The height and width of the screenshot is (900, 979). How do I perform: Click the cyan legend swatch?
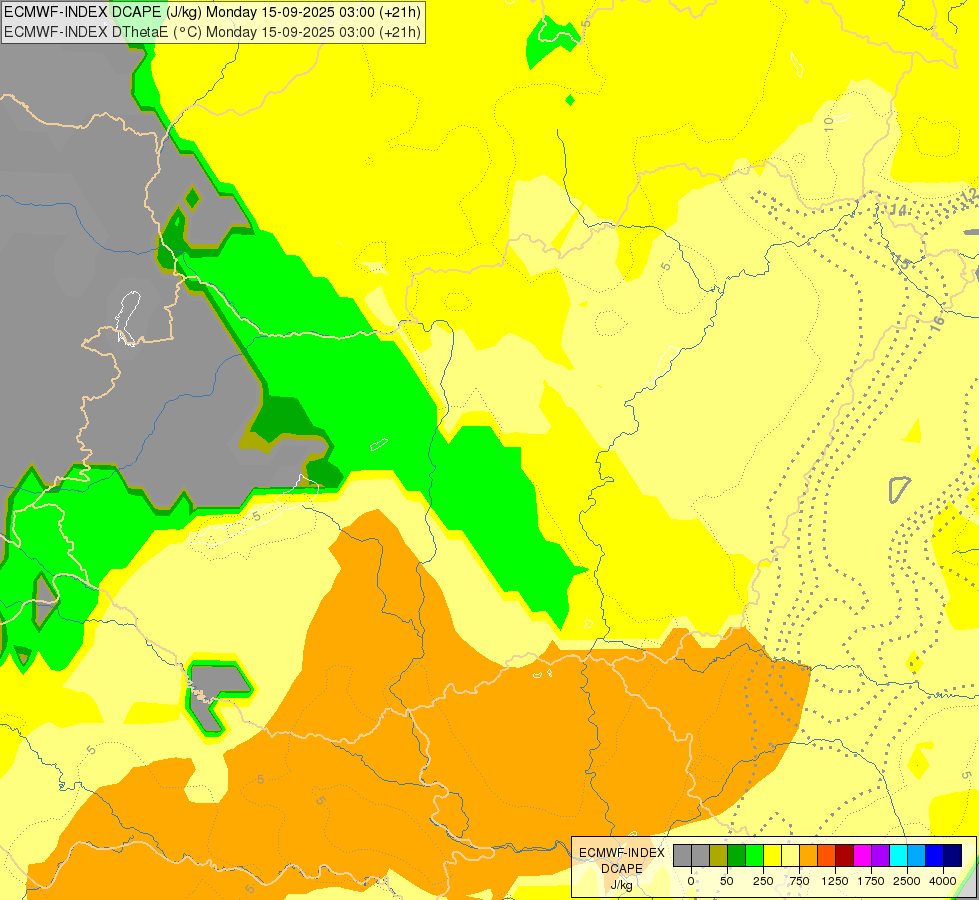(x=898, y=855)
